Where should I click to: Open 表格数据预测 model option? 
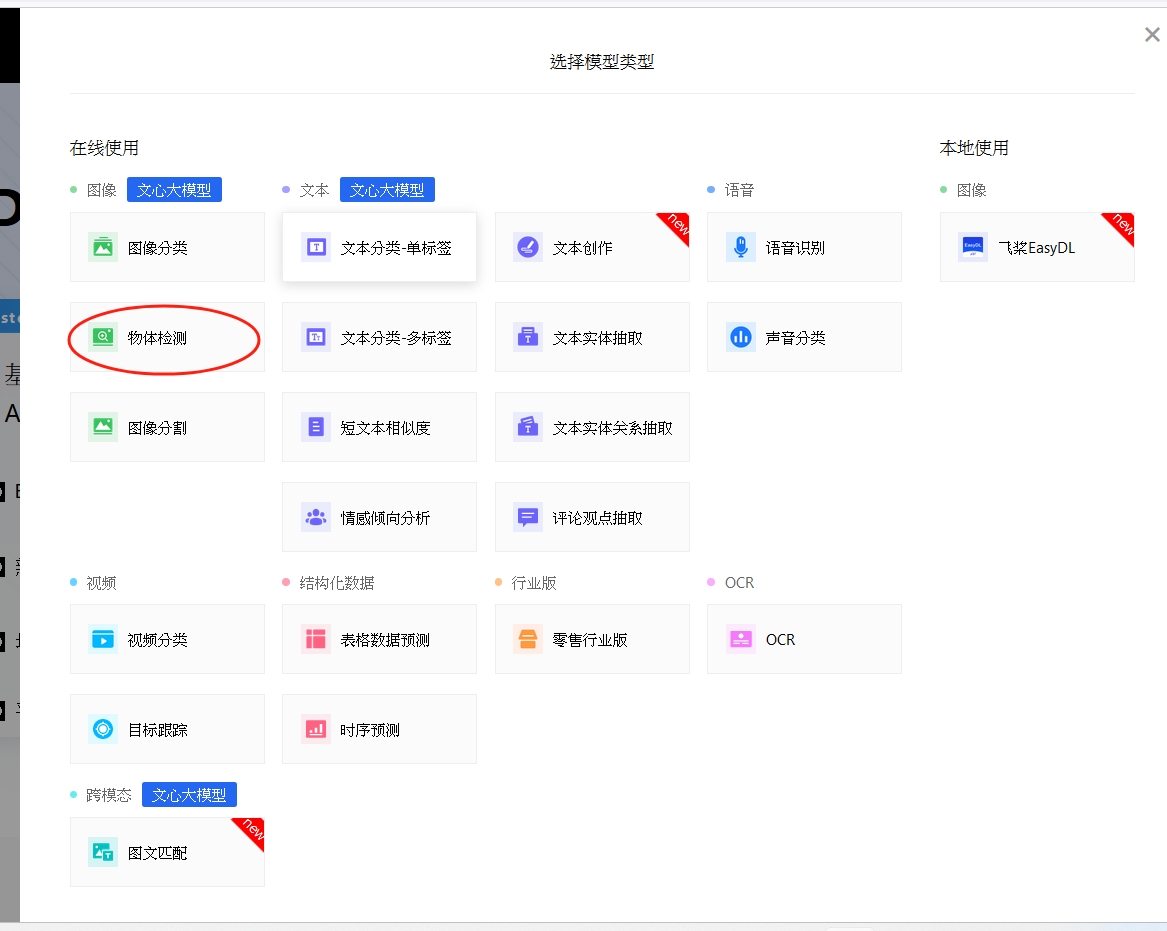380,639
